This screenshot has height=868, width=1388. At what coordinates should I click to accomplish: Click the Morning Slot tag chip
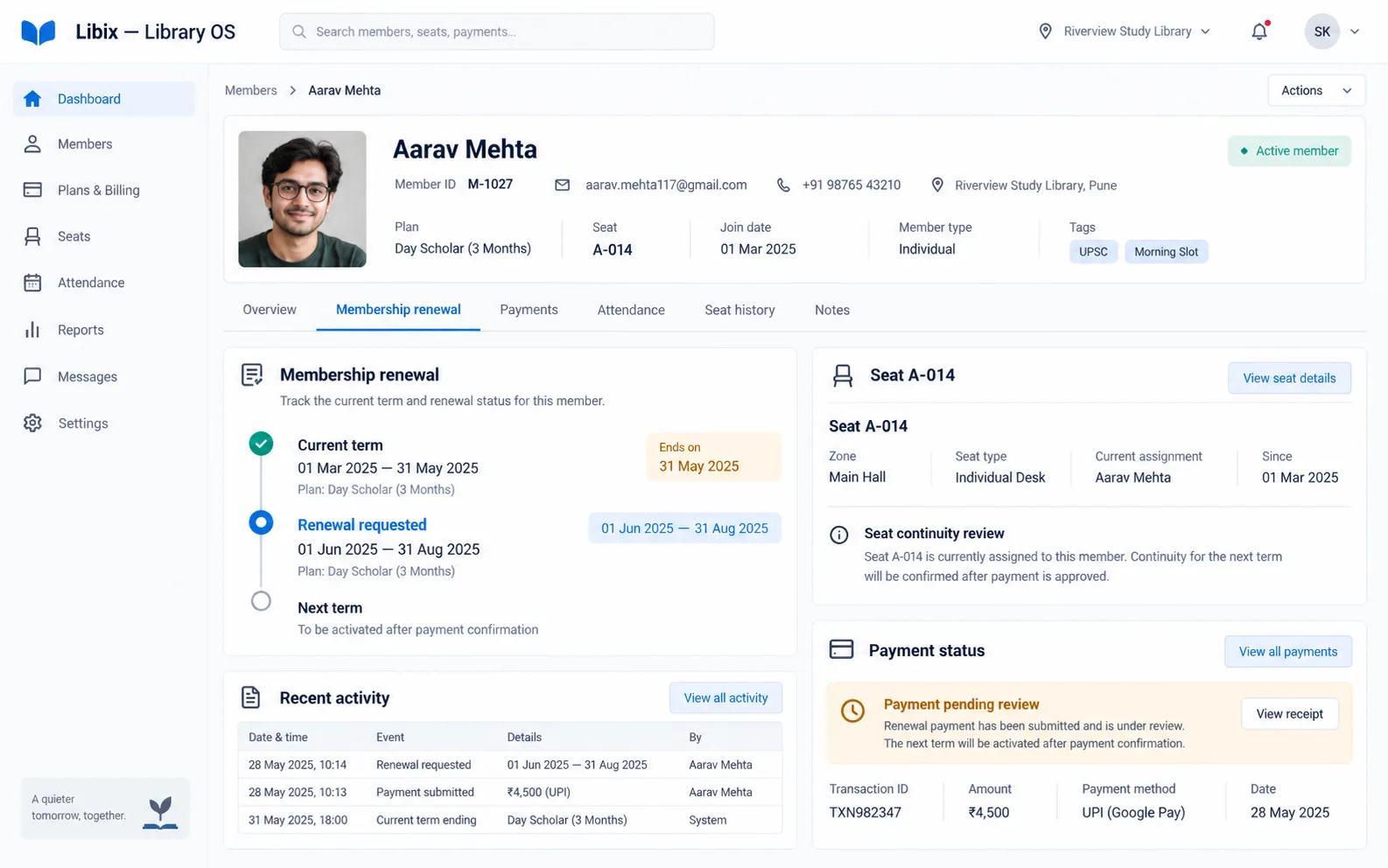1166,252
